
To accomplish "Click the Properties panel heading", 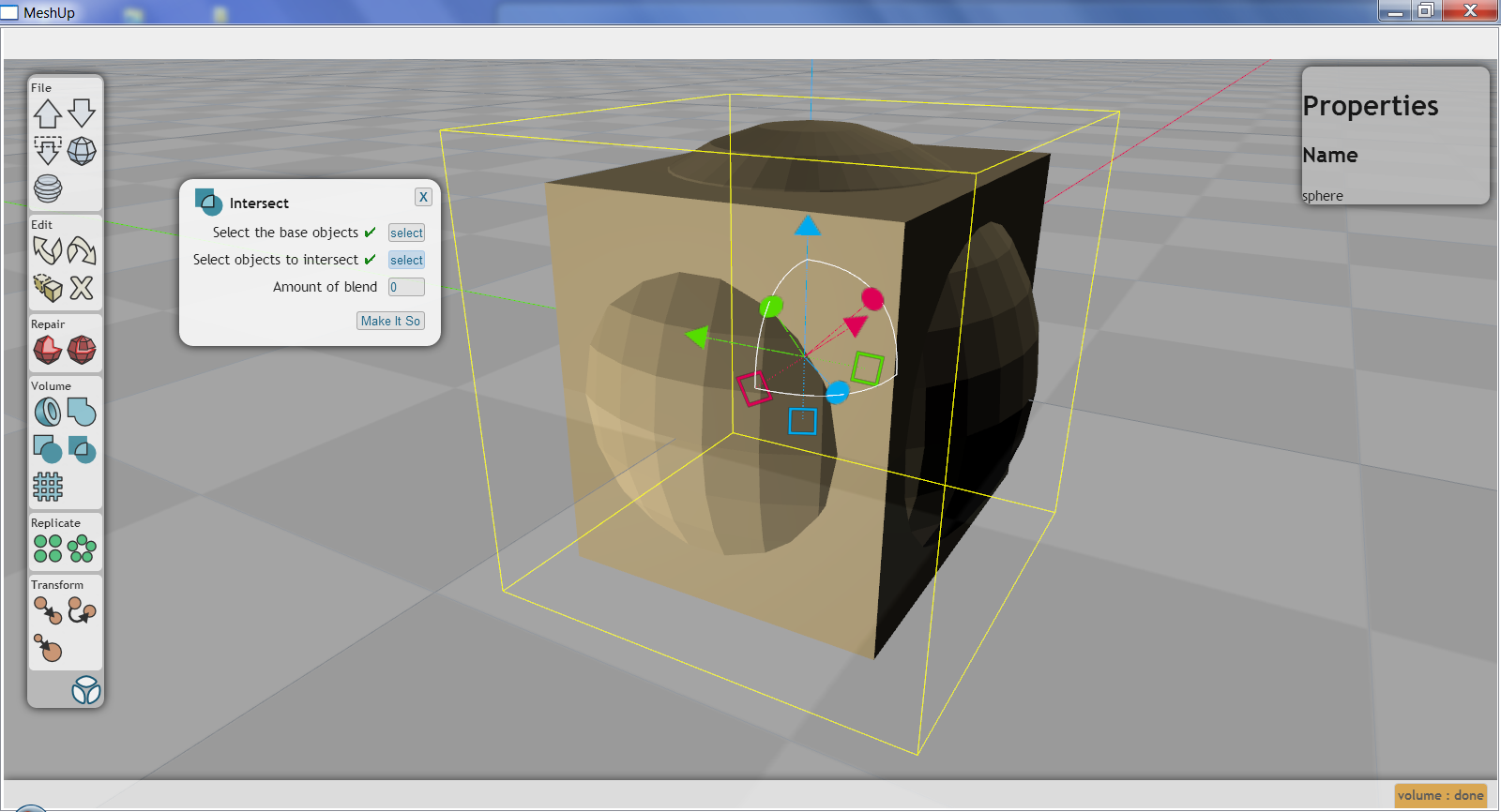I will pyautogui.click(x=1371, y=106).
